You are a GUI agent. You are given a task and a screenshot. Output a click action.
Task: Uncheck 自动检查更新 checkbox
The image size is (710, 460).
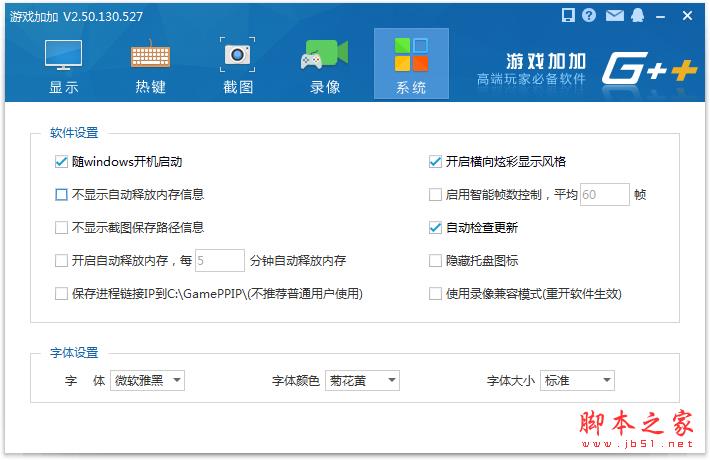[x=435, y=227]
